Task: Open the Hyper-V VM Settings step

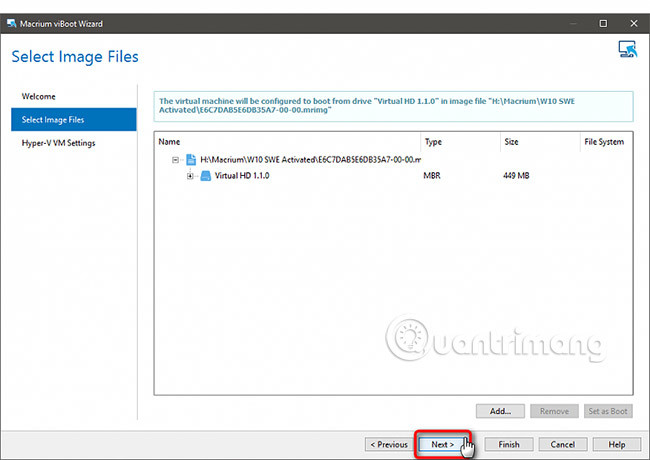Action: (x=74, y=143)
